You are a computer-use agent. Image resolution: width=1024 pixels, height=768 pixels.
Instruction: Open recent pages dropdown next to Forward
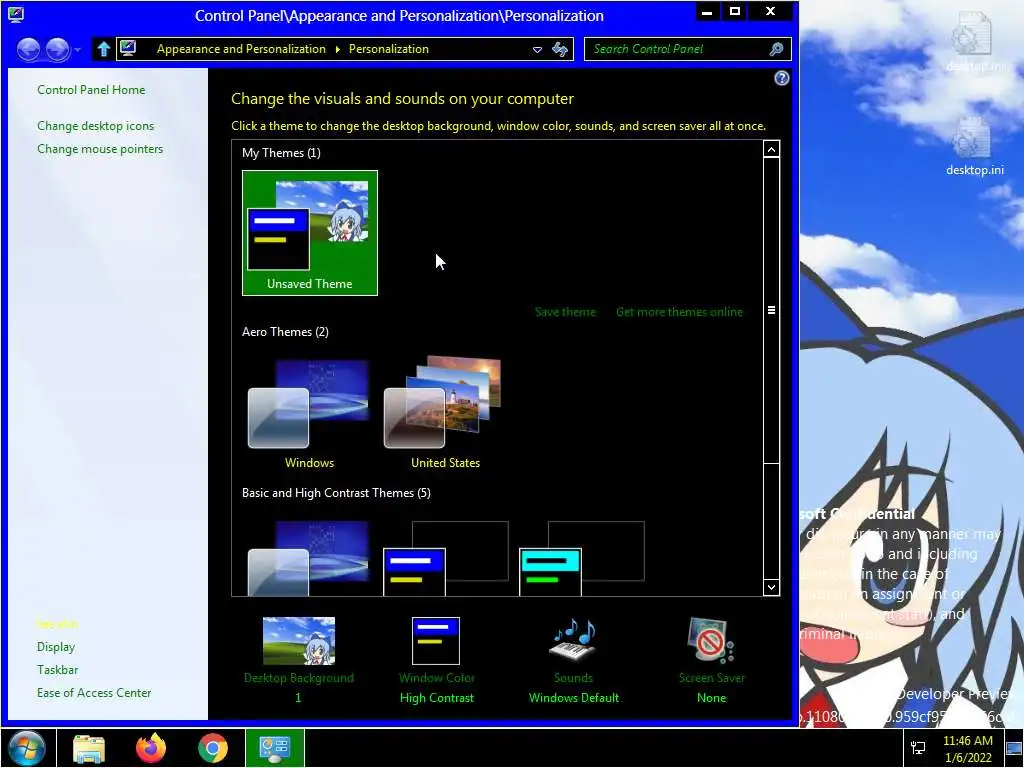coord(78,50)
